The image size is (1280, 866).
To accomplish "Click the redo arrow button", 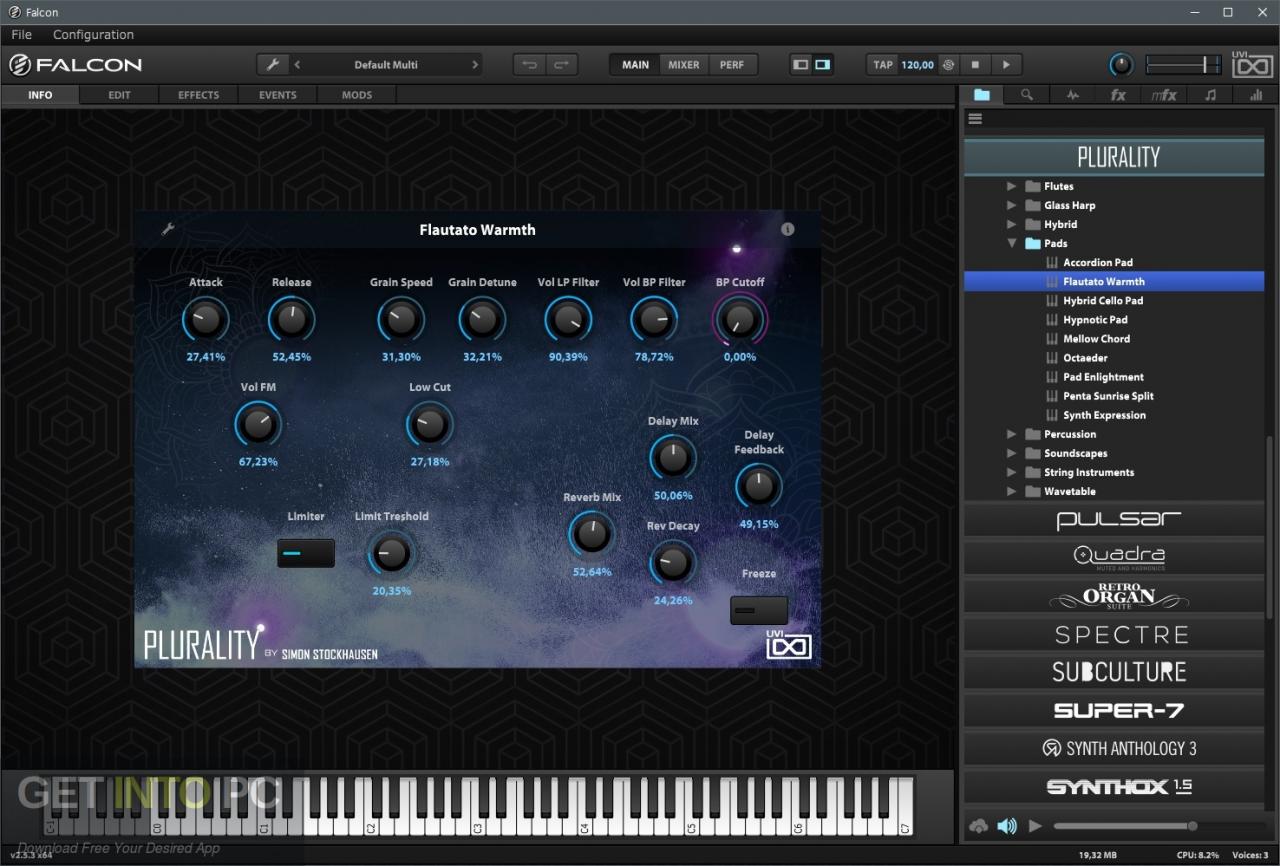I will pos(561,65).
